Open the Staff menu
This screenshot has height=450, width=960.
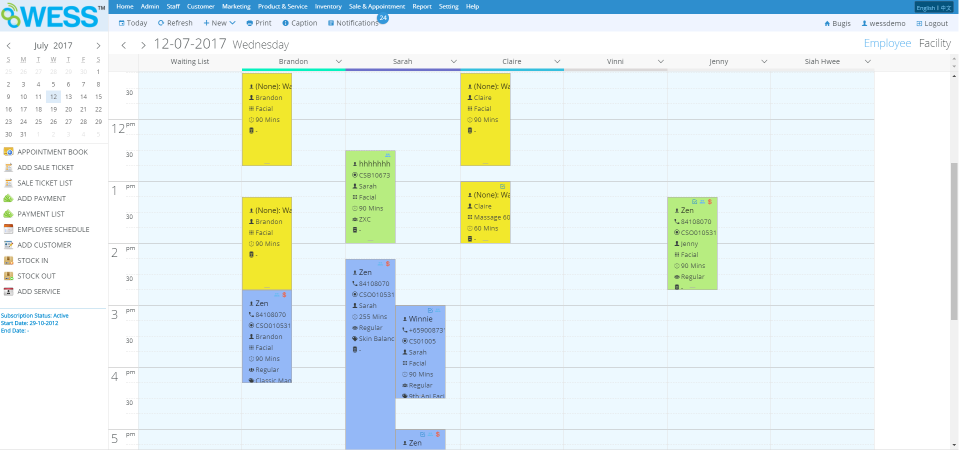pos(173,7)
